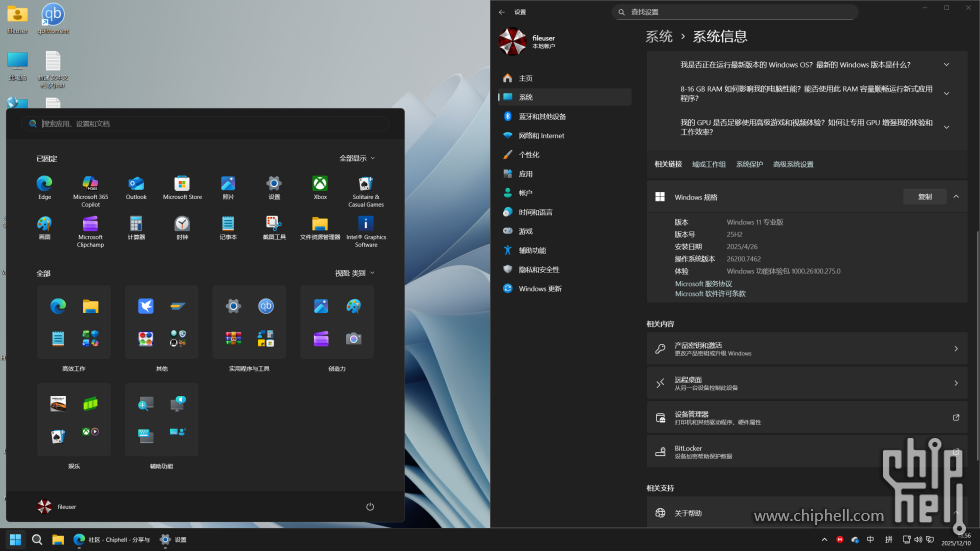Copy Windows specifications with 复制 button
980x551 pixels.
click(924, 197)
